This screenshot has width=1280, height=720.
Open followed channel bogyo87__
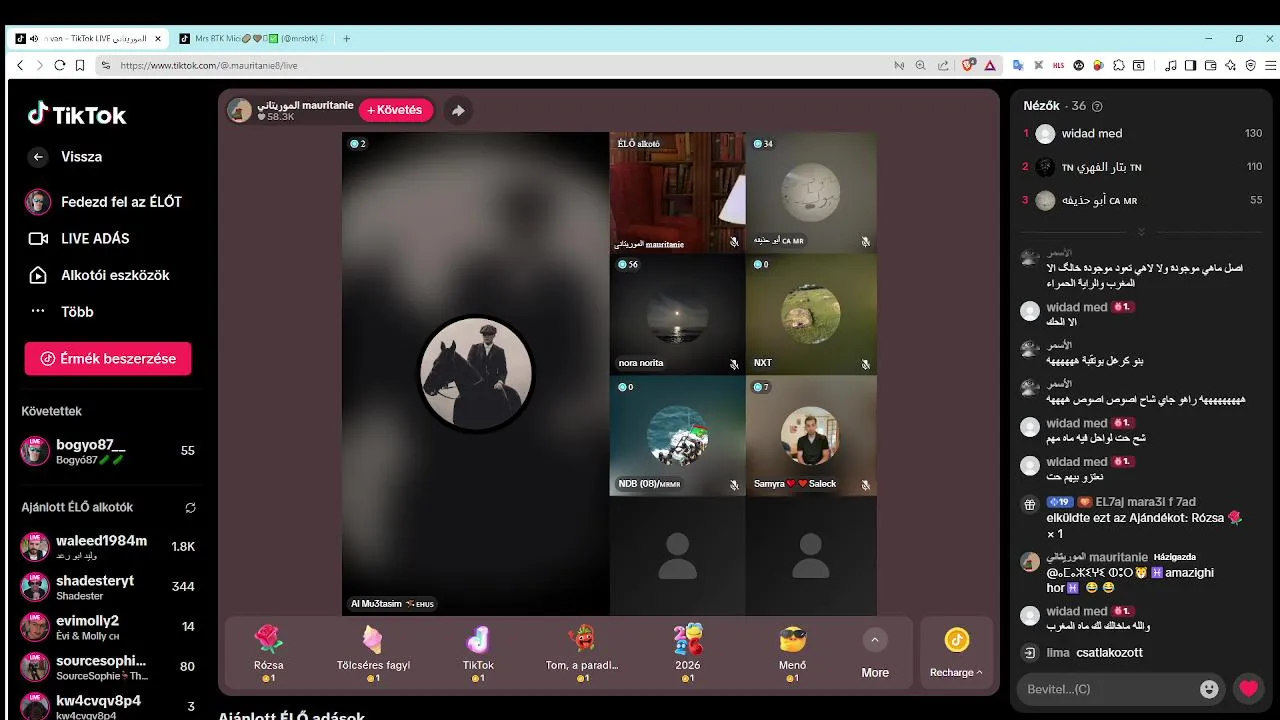tap(108, 451)
